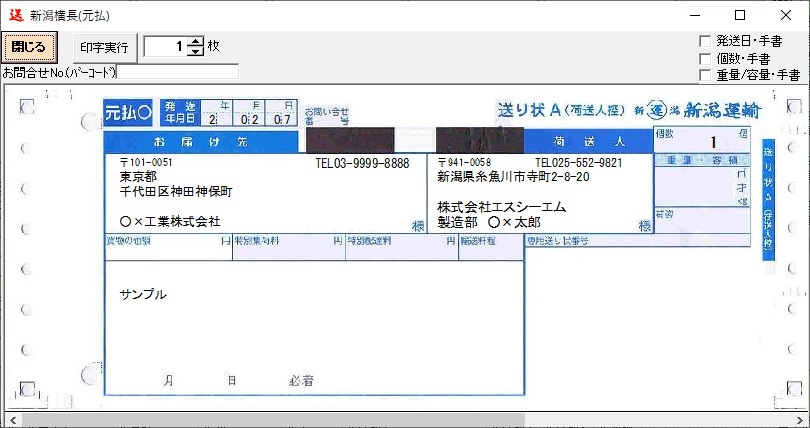Click the サンプル text in the item area
The height and width of the screenshot is (428, 810).
[x=143, y=295]
